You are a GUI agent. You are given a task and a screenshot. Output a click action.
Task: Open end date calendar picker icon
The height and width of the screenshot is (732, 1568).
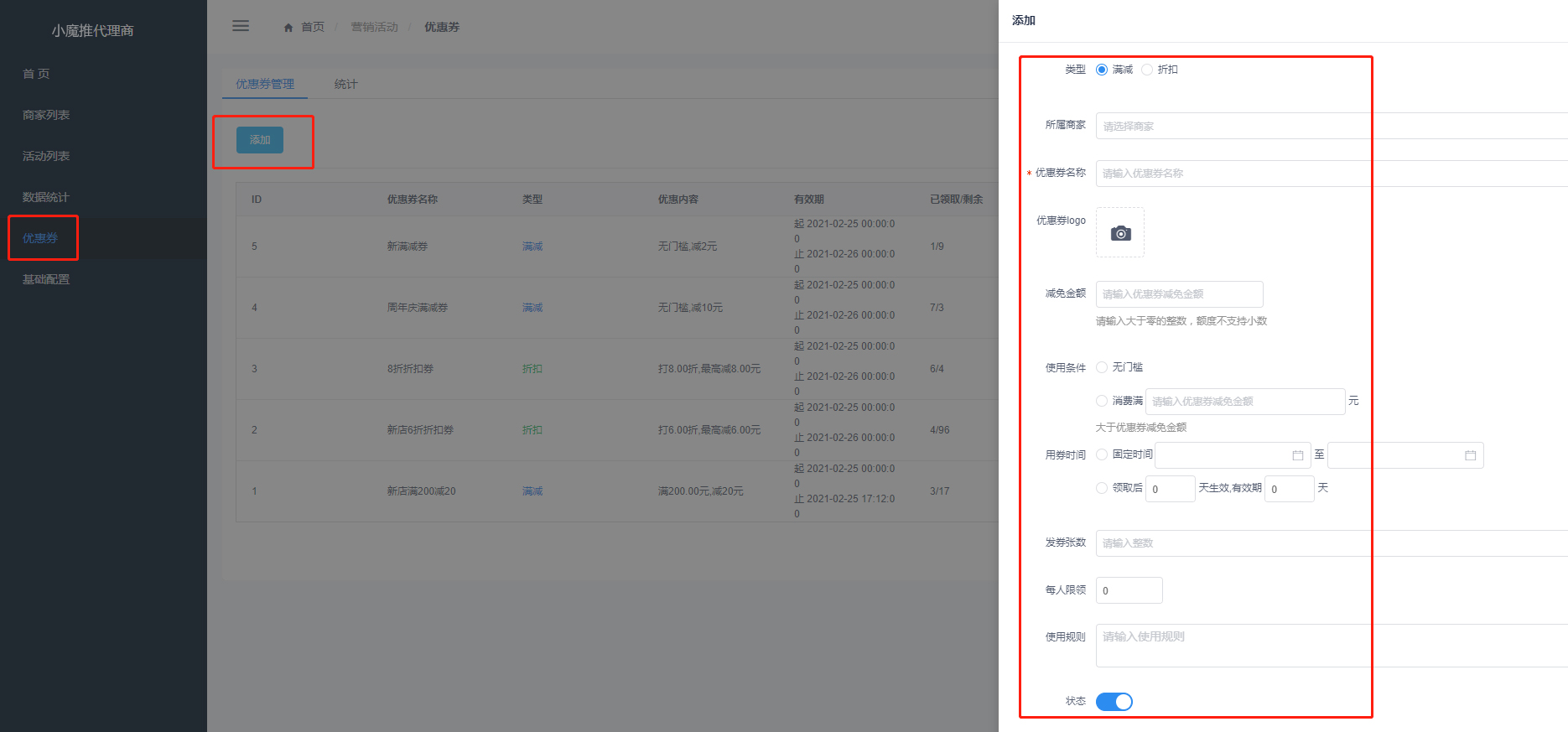coord(1470,455)
